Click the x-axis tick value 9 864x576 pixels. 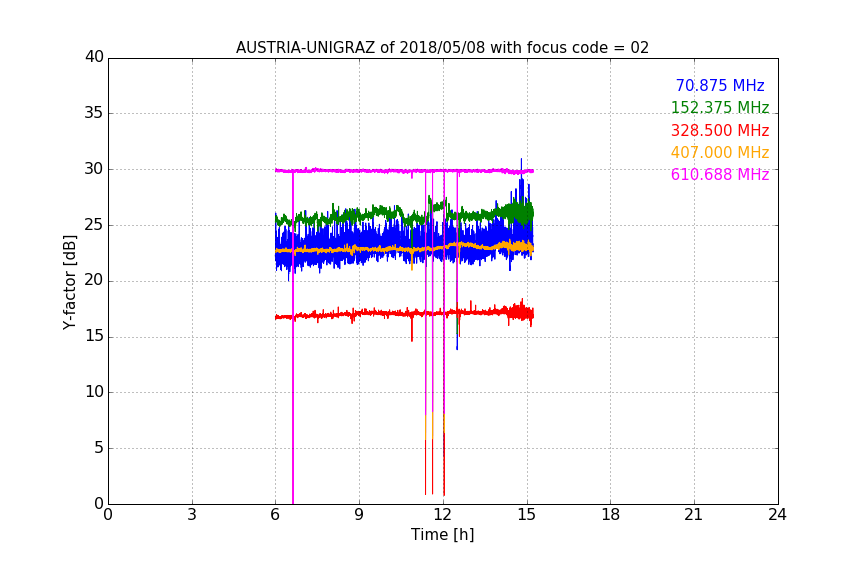tap(359, 515)
